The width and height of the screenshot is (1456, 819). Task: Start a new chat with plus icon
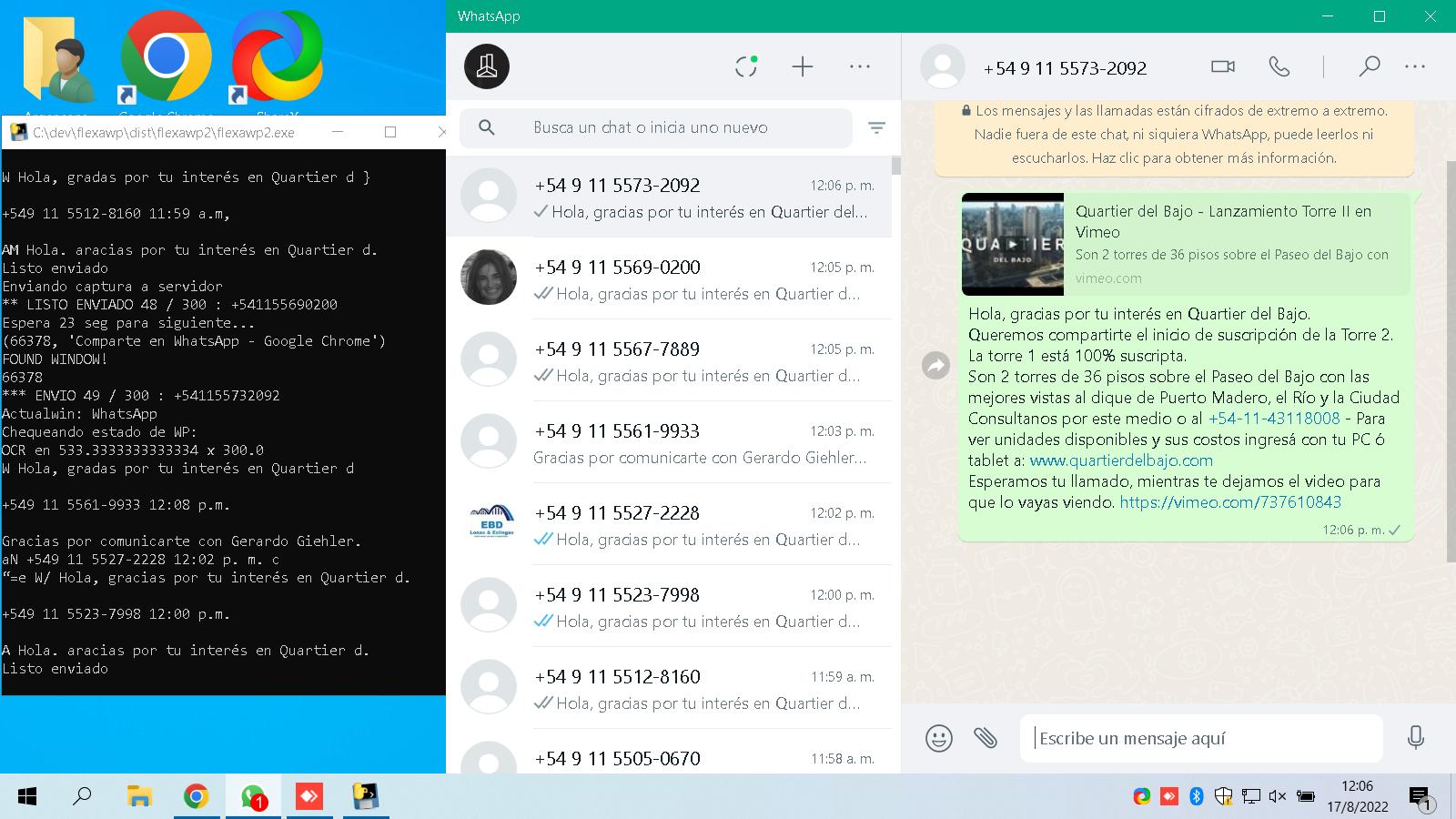pyautogui.click(x=803, y=66)
